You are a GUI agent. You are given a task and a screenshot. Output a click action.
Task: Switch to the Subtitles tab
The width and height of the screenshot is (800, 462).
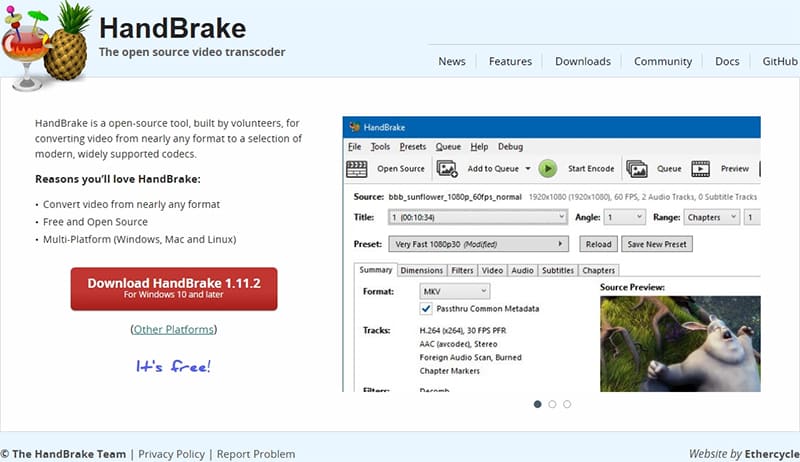coord(558,270)
